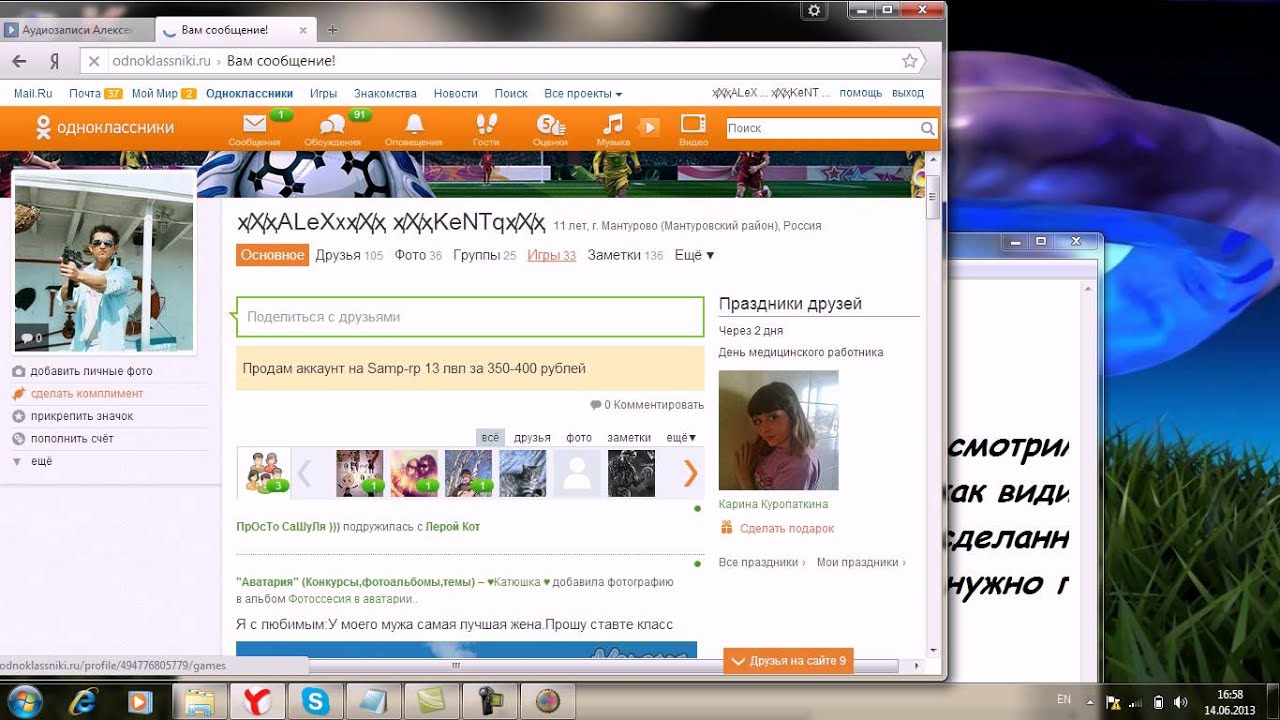1280x720 pixels.
Task: Open the Заметки 136 tab
Action: pyautogui.click(x=625, y=255)
